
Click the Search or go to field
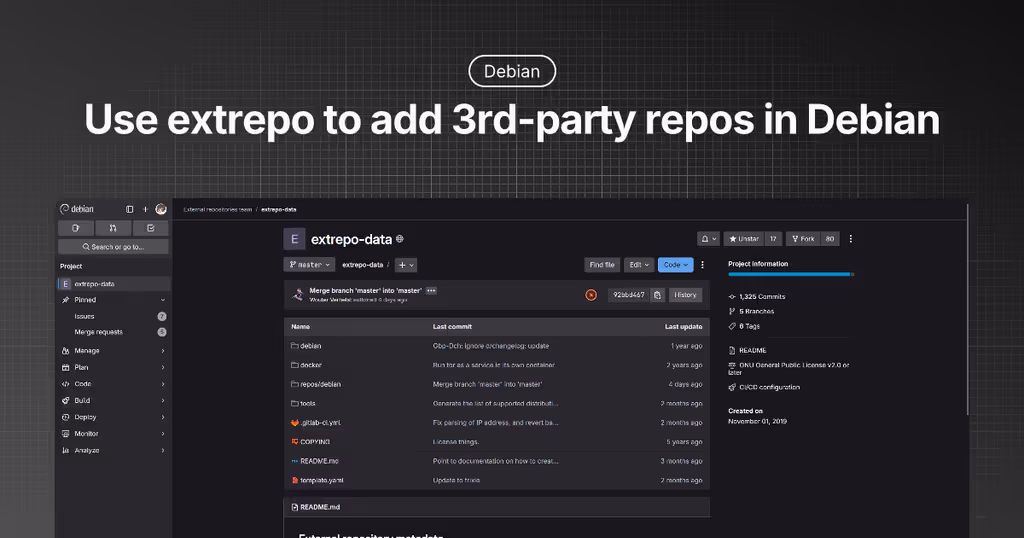112,247
